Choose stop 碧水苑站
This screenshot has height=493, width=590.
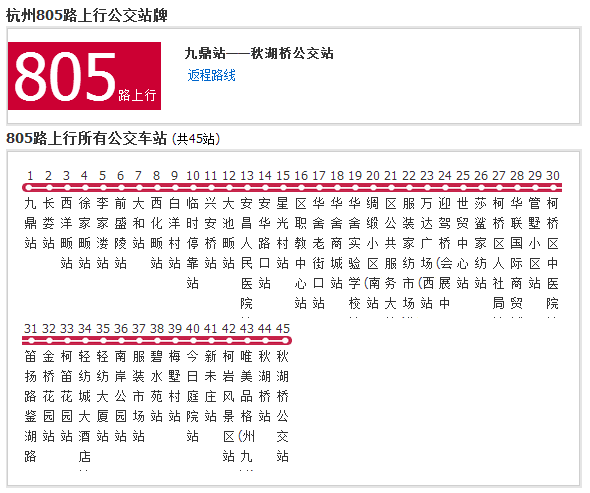click(157, 386)
